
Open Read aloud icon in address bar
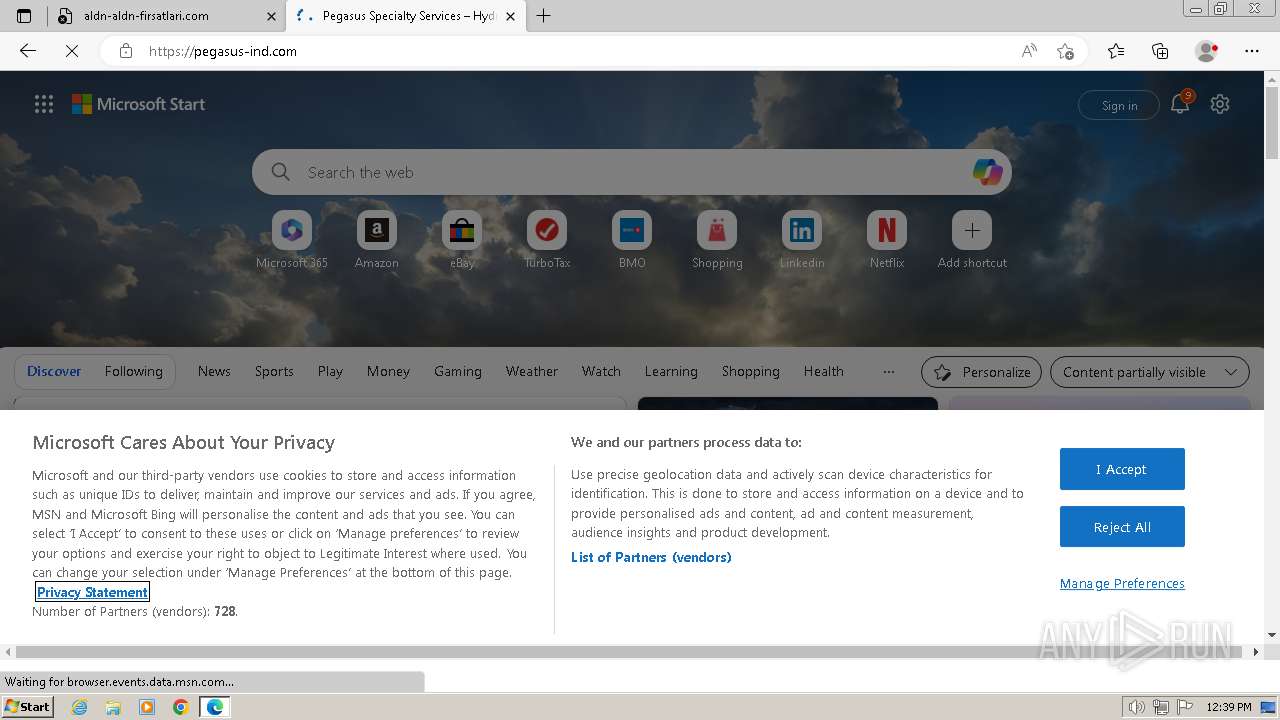[x=1029, y=51]
